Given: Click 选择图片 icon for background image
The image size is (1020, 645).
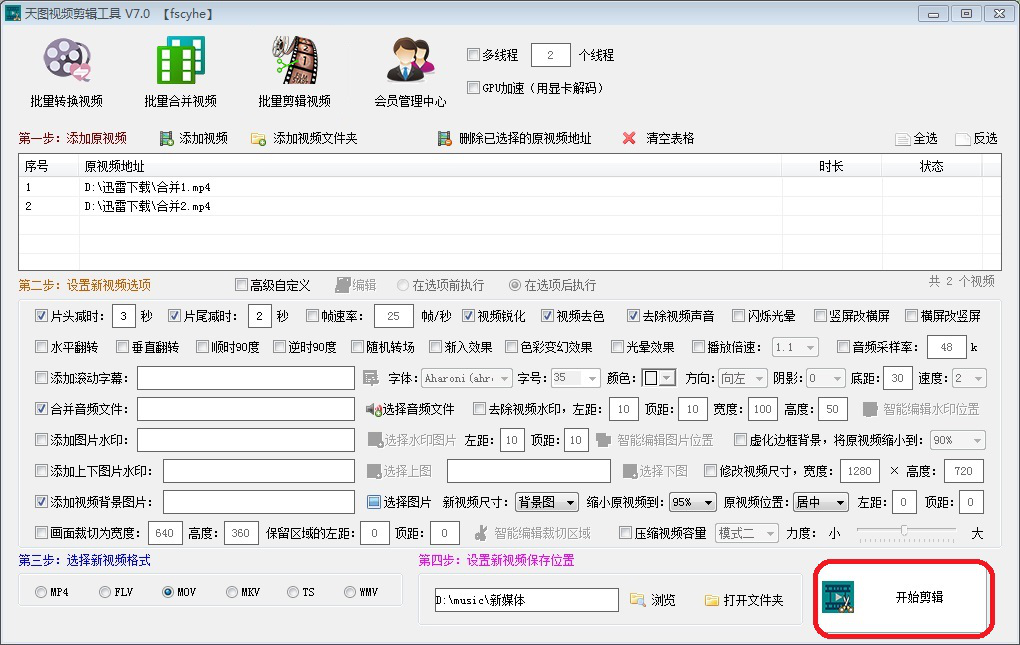Looking at the screenshot, I should tap(374, 502).
